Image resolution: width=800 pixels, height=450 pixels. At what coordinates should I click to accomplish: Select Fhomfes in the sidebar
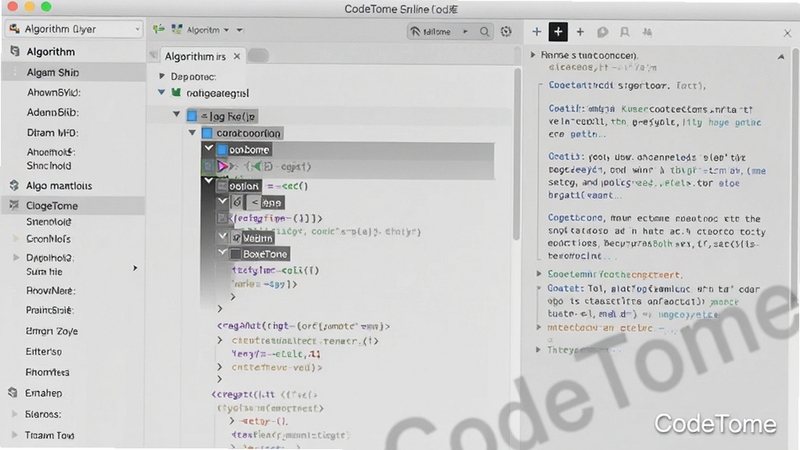47,372
